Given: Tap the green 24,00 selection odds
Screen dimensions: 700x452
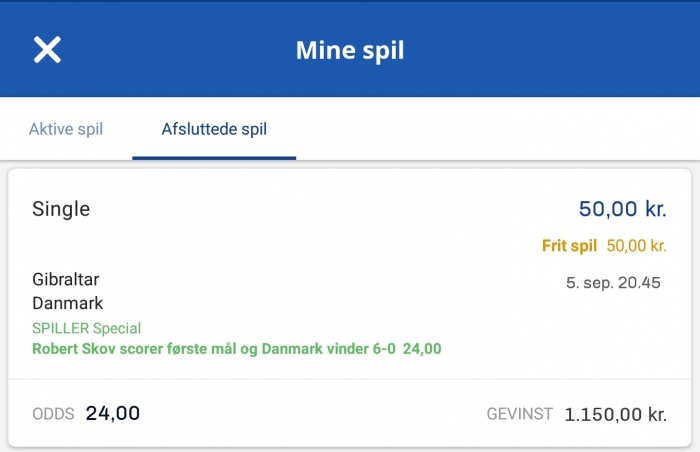Looking at the screenshot, I should (x=422, y=349).
